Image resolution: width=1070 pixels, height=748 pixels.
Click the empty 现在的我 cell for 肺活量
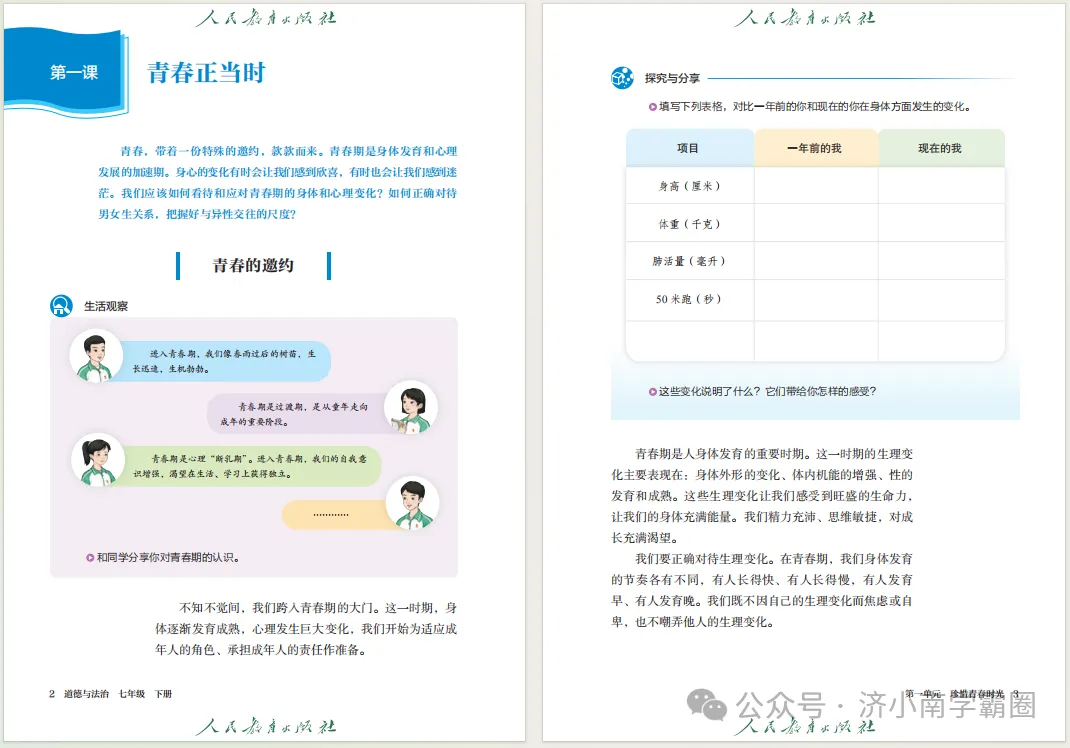coord(942,261)
